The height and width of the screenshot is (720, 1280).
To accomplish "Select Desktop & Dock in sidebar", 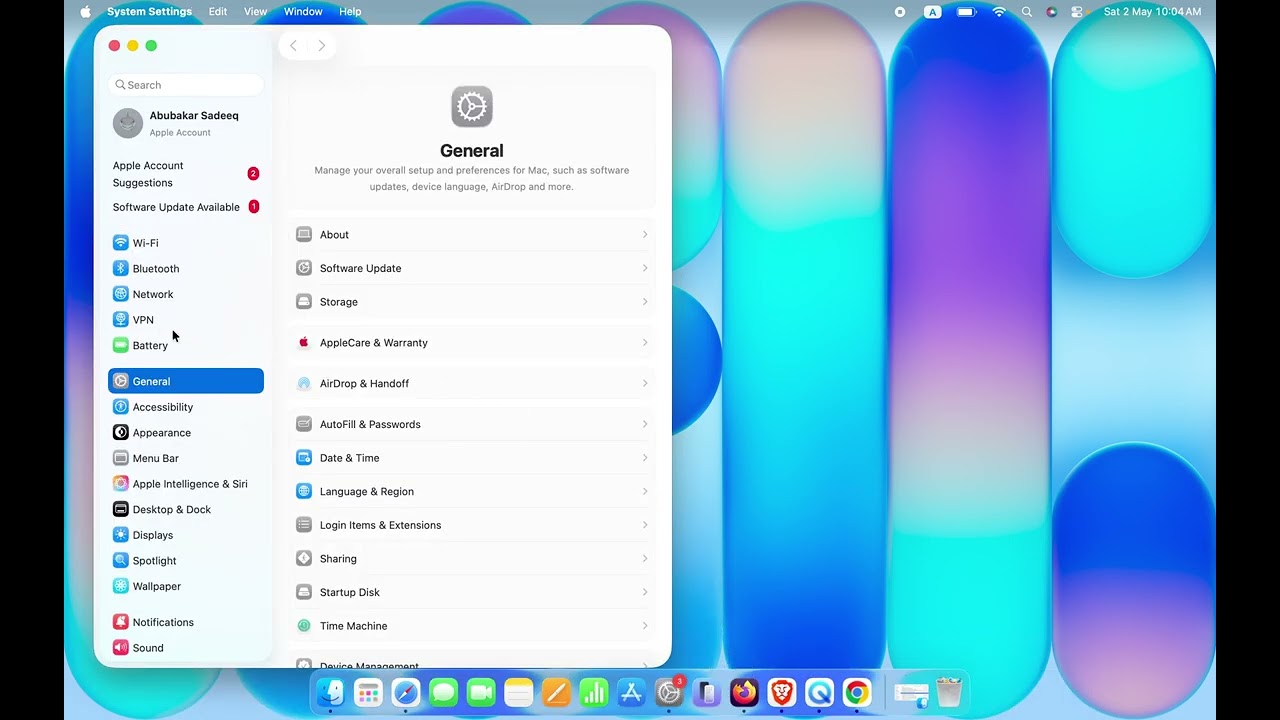I will (x=186, y=509).
